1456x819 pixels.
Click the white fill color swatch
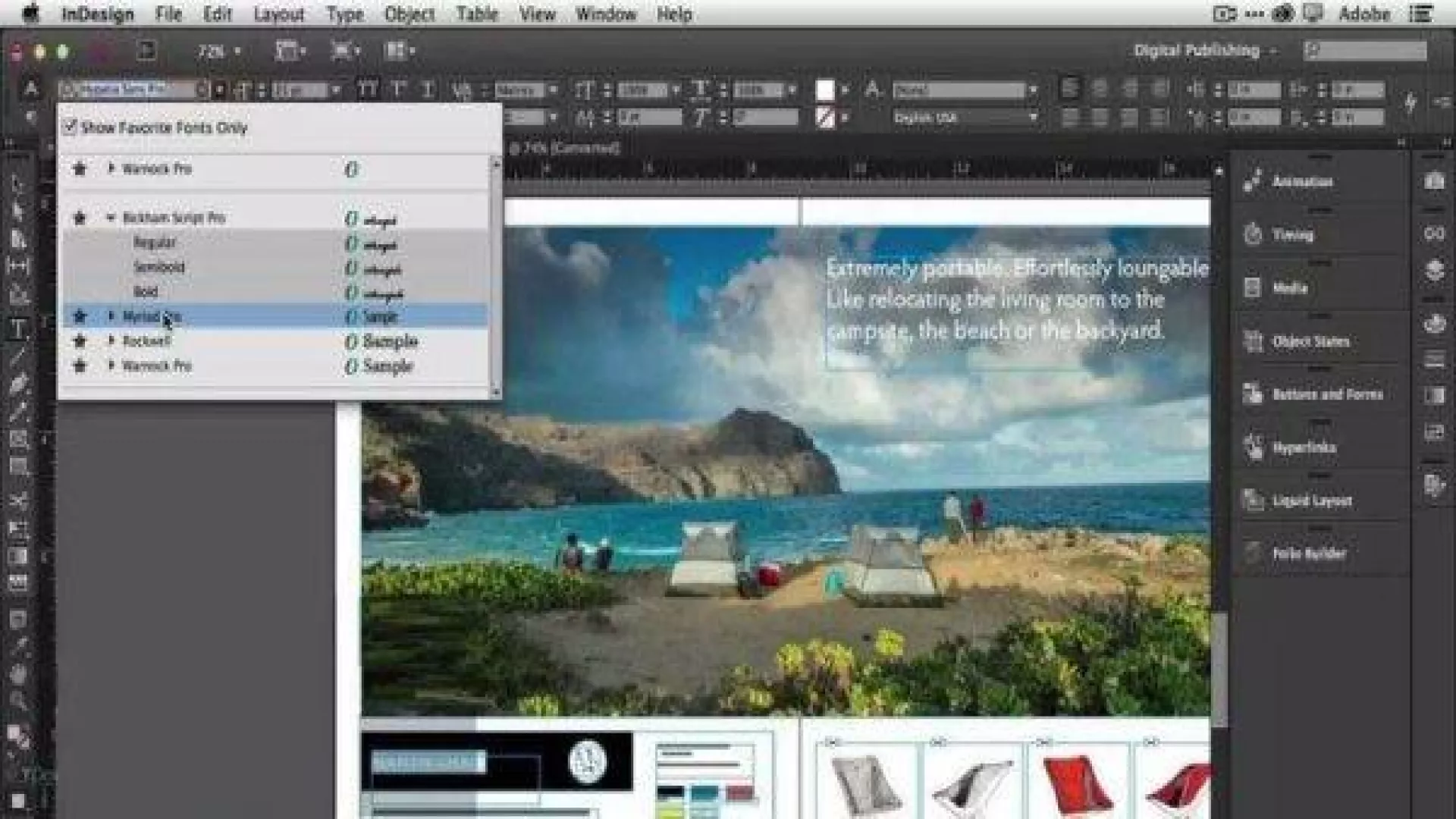click(825, 90)
